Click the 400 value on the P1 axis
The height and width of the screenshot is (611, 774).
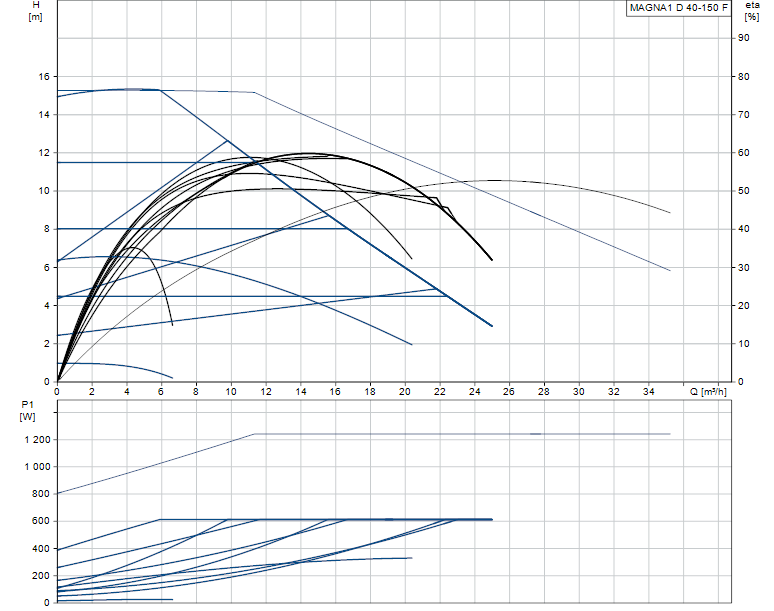41,549
